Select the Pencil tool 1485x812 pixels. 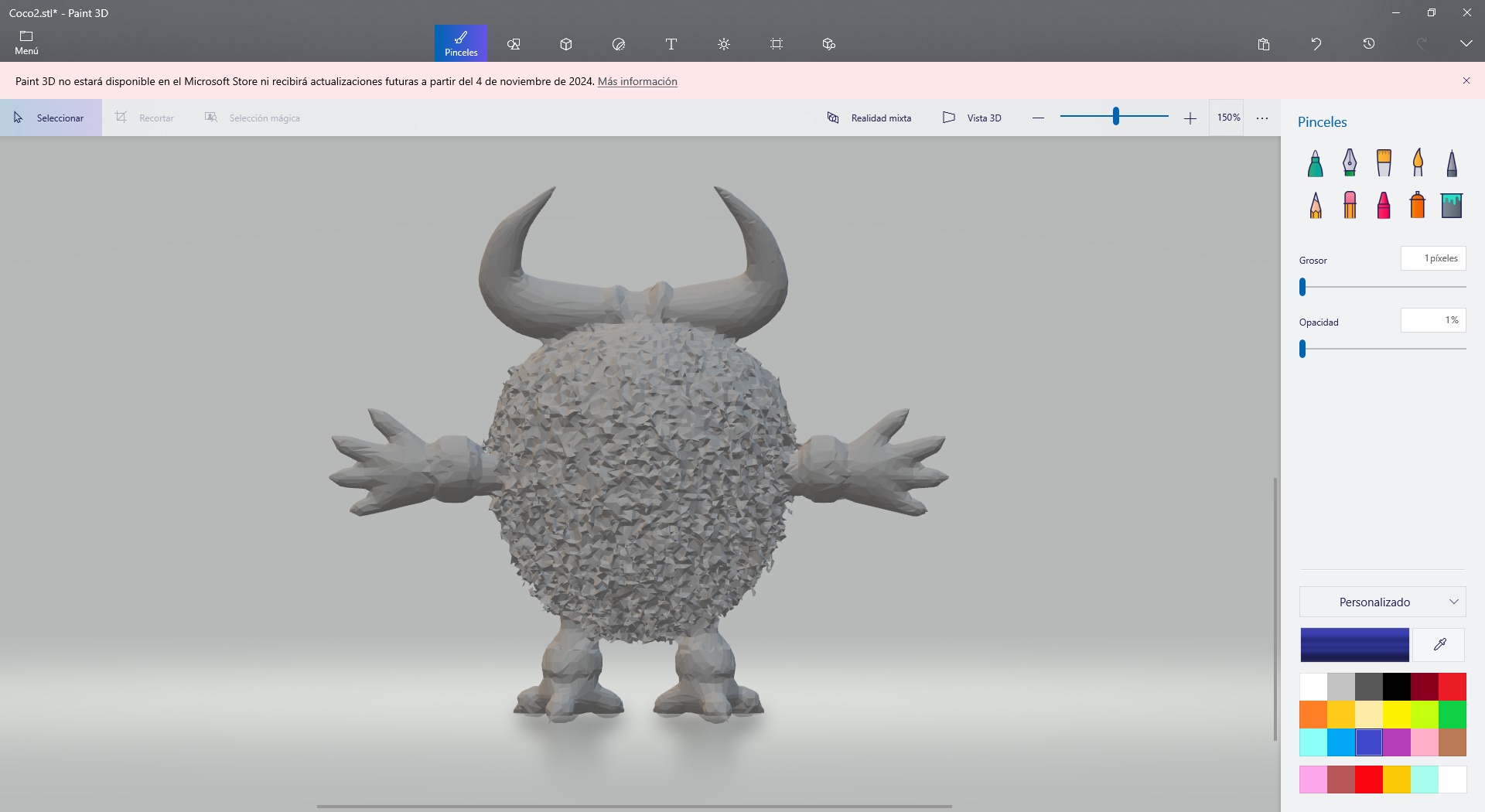(1316, 205)
